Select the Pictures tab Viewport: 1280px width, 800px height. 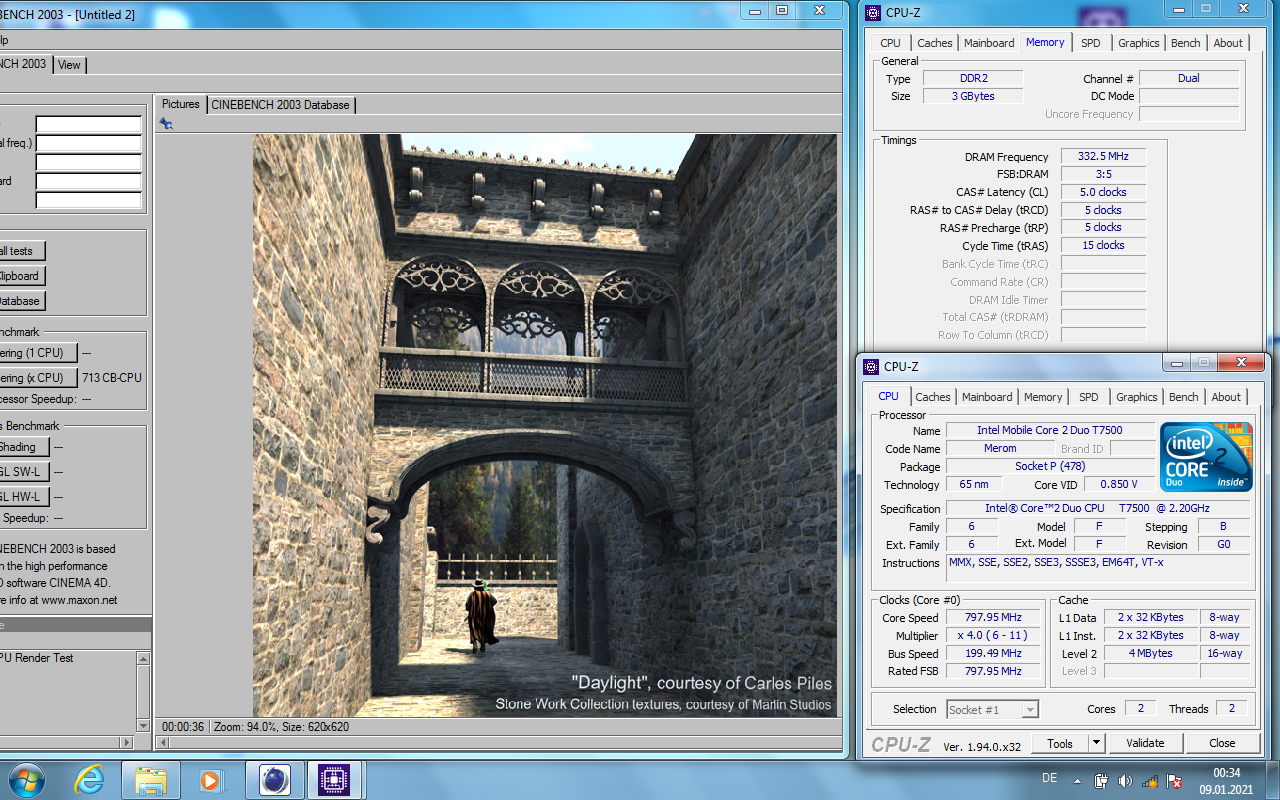pyautogui.click(x=181, y=104)
